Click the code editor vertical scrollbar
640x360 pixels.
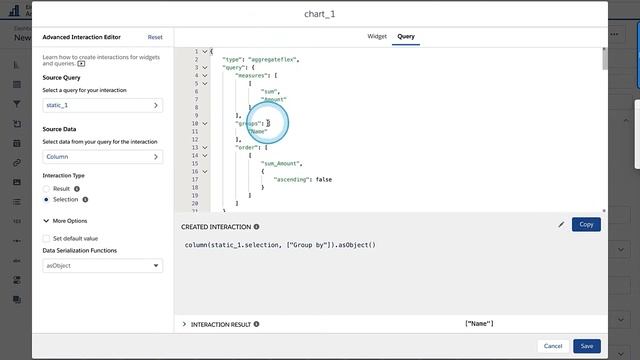(x=604, y=60)
